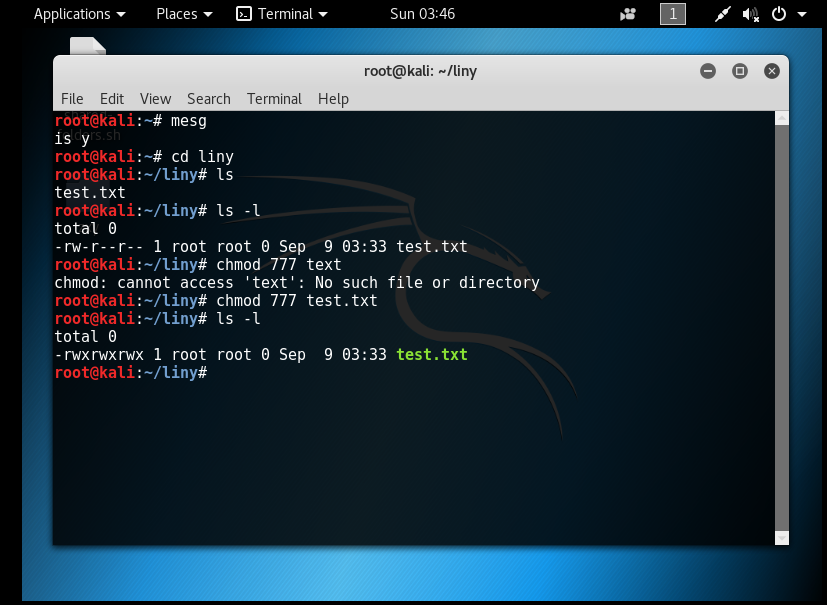This screenshot has width=827, height=605.
Task: Open the Help menu in terminal
Action: [333, 99]
